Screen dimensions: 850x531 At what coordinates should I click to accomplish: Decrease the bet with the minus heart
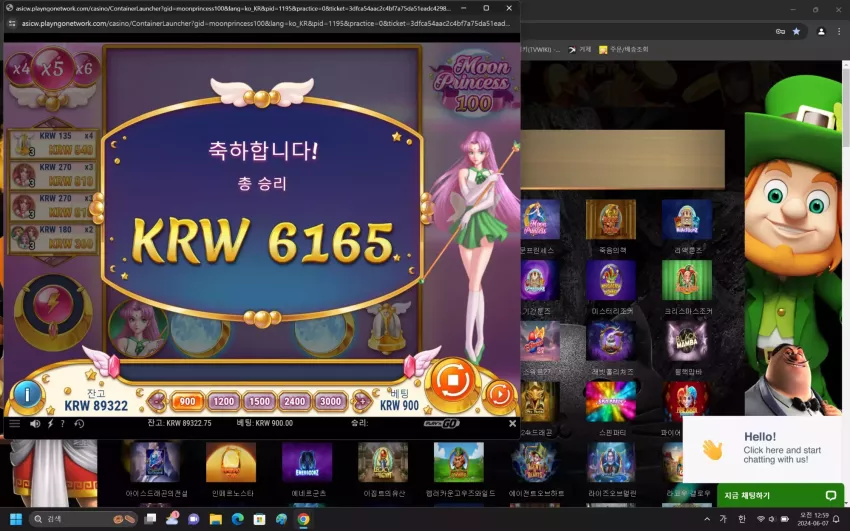157,402
